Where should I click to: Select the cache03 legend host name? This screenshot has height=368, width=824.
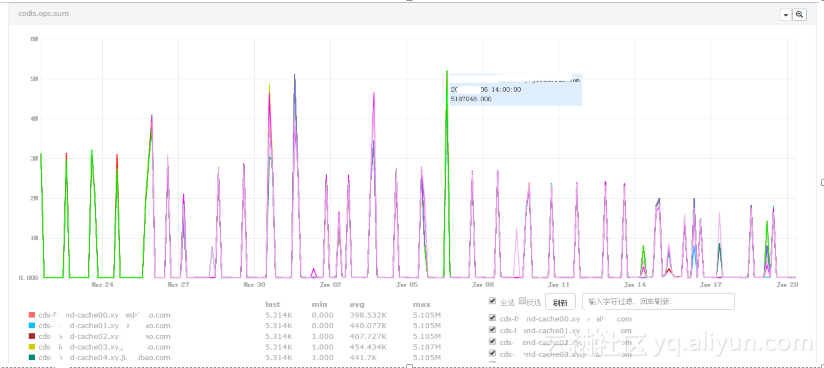point(105,347)
